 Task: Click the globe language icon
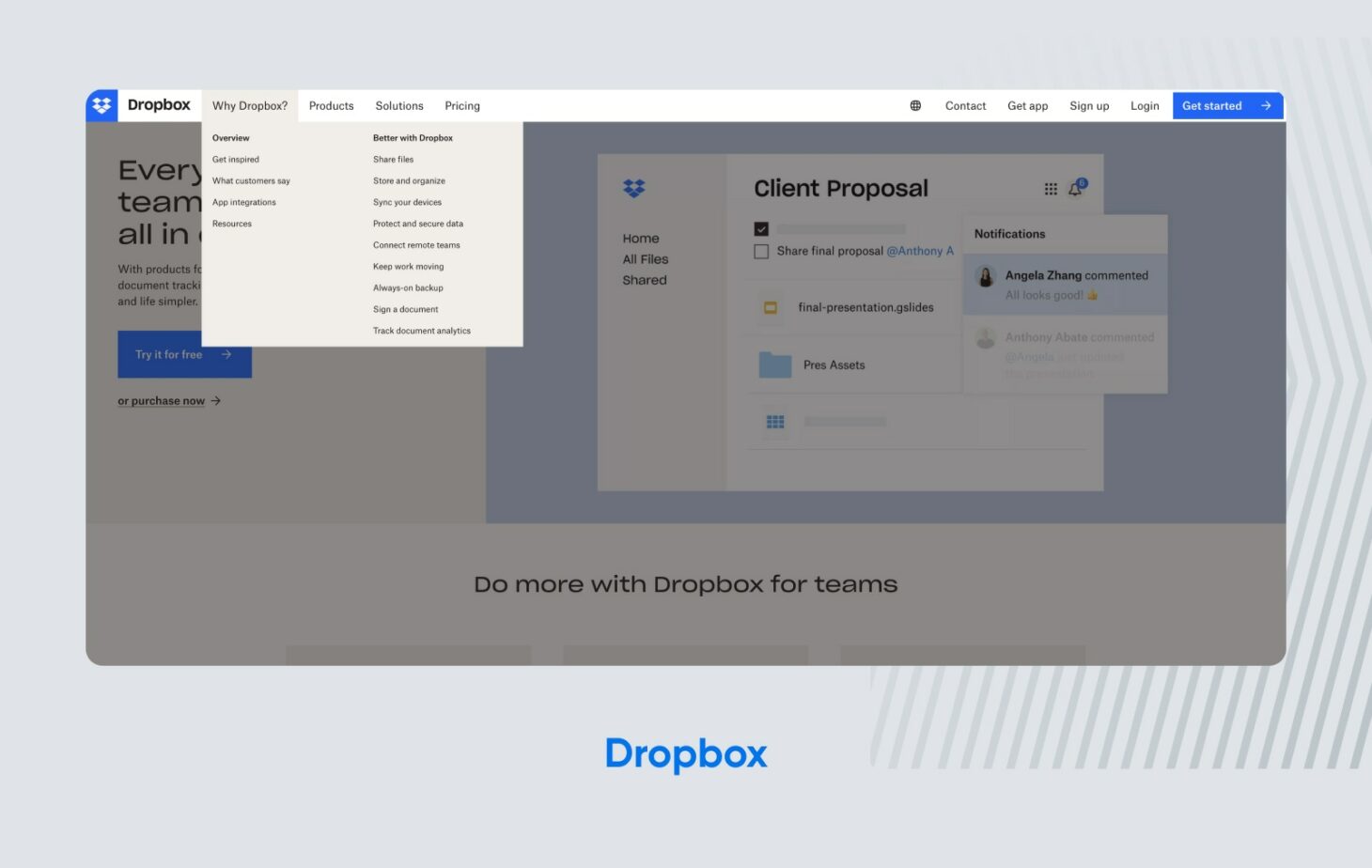pyautogui.click(x=914, y=105)
